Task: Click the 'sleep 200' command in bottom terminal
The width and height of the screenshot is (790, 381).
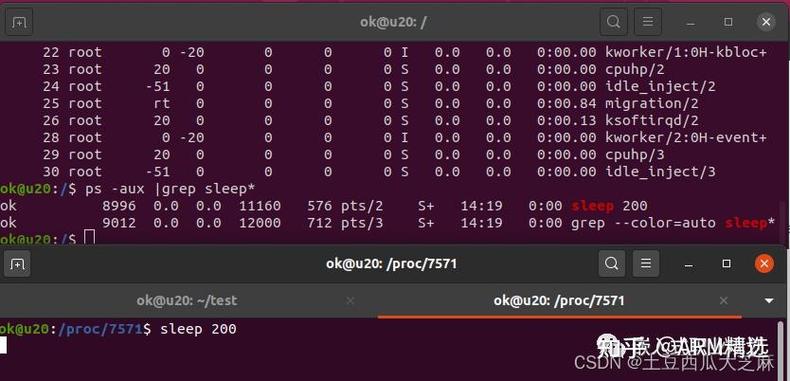Action: [x=198, y=330]
